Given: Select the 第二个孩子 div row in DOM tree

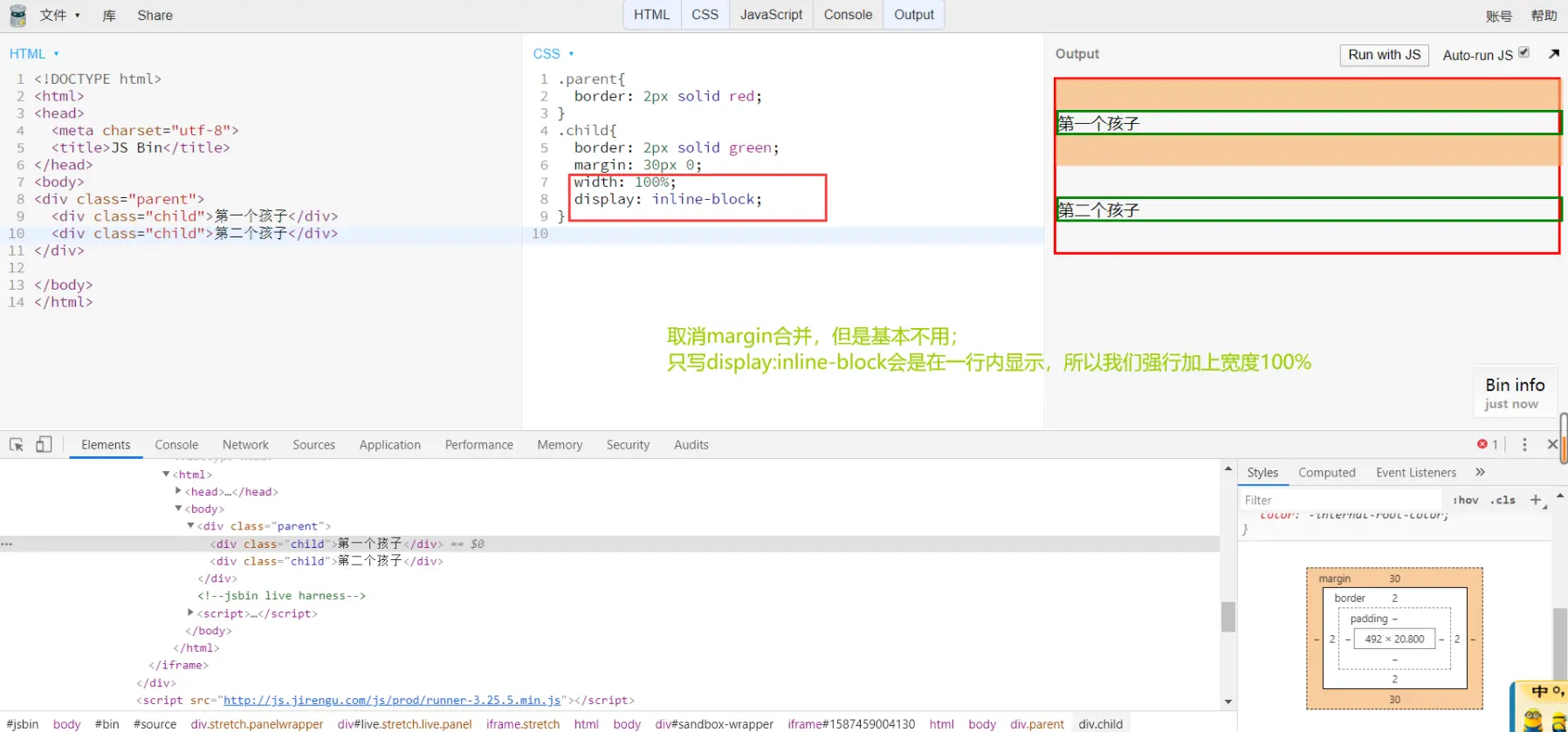Looking at the screenshot, I should tap(327, 561).
